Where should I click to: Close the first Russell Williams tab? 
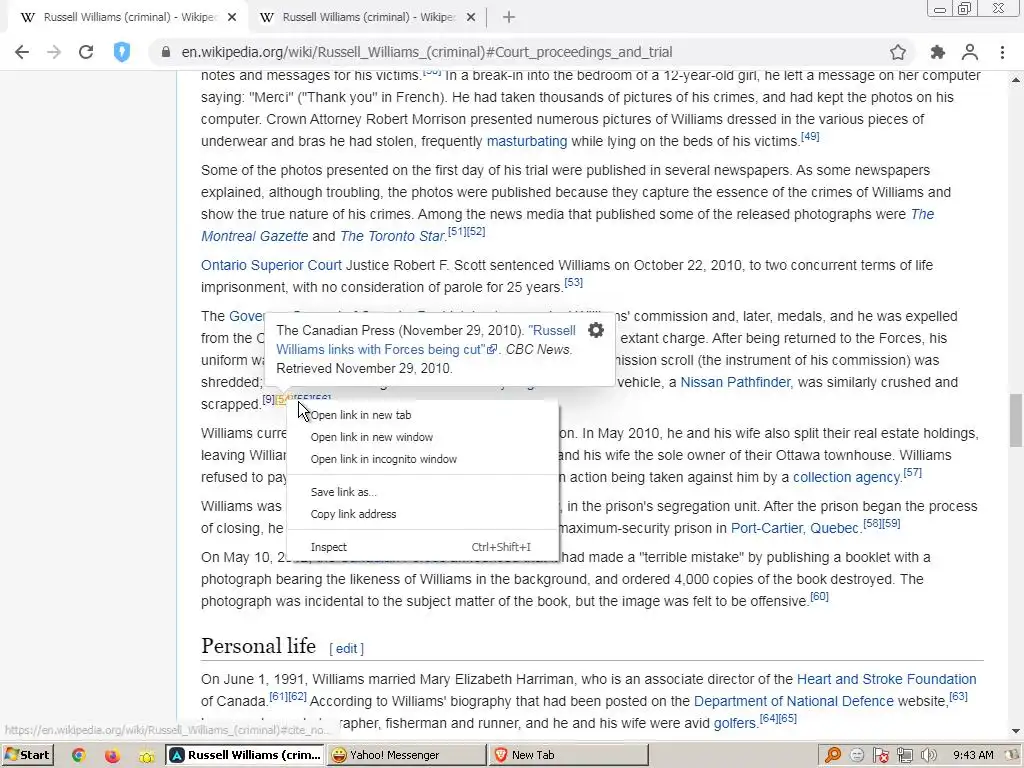(x=232, y=18)
